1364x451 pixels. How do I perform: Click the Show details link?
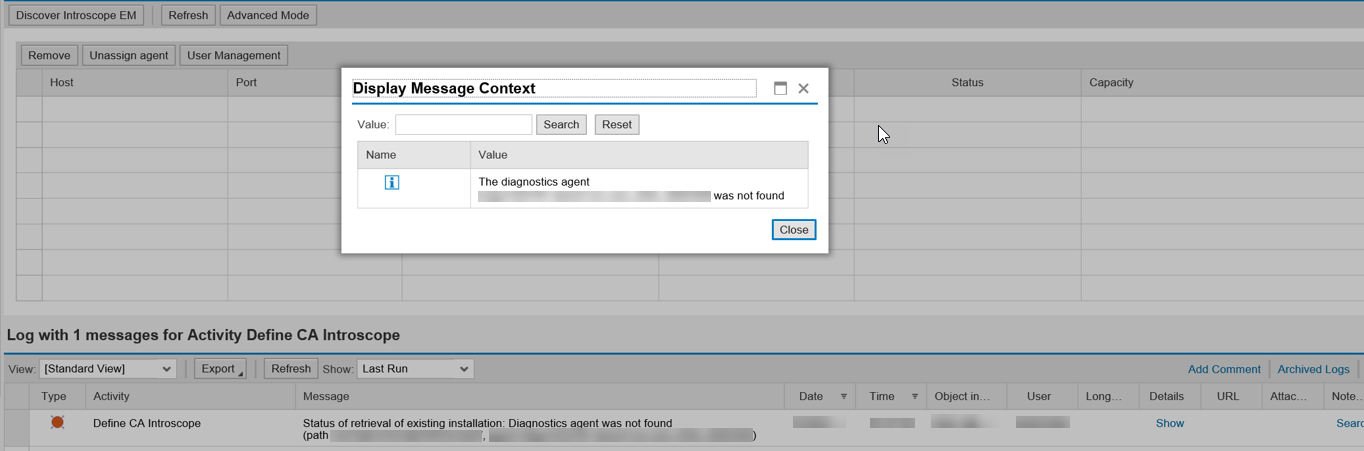pyautogui.click(x=1169, y=423)
